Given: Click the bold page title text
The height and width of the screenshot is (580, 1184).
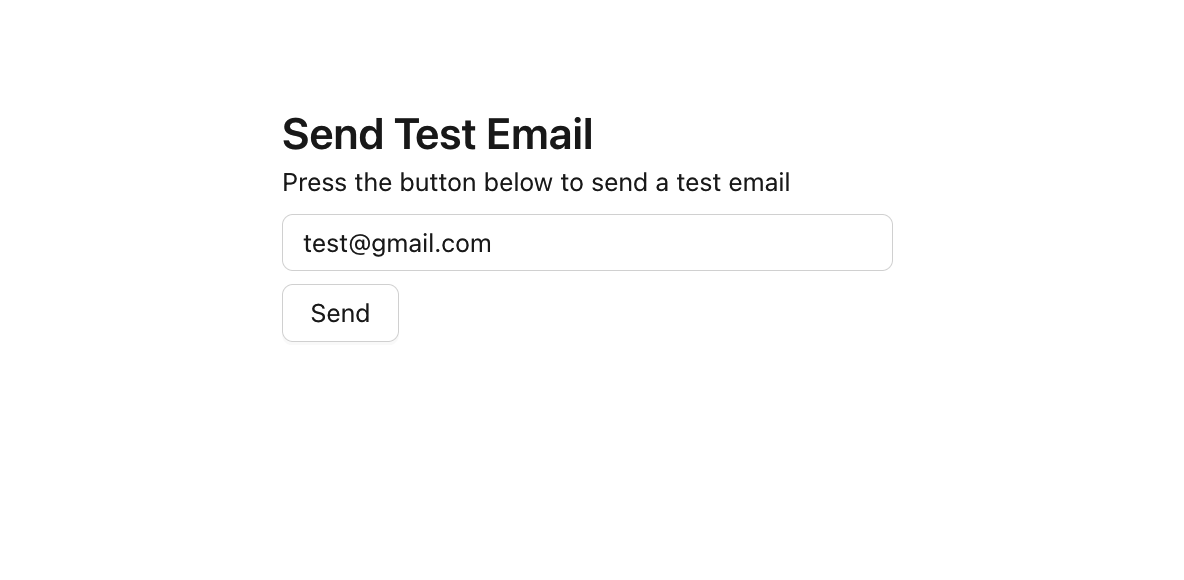Looking at the screenshot, I should (437, 135).
